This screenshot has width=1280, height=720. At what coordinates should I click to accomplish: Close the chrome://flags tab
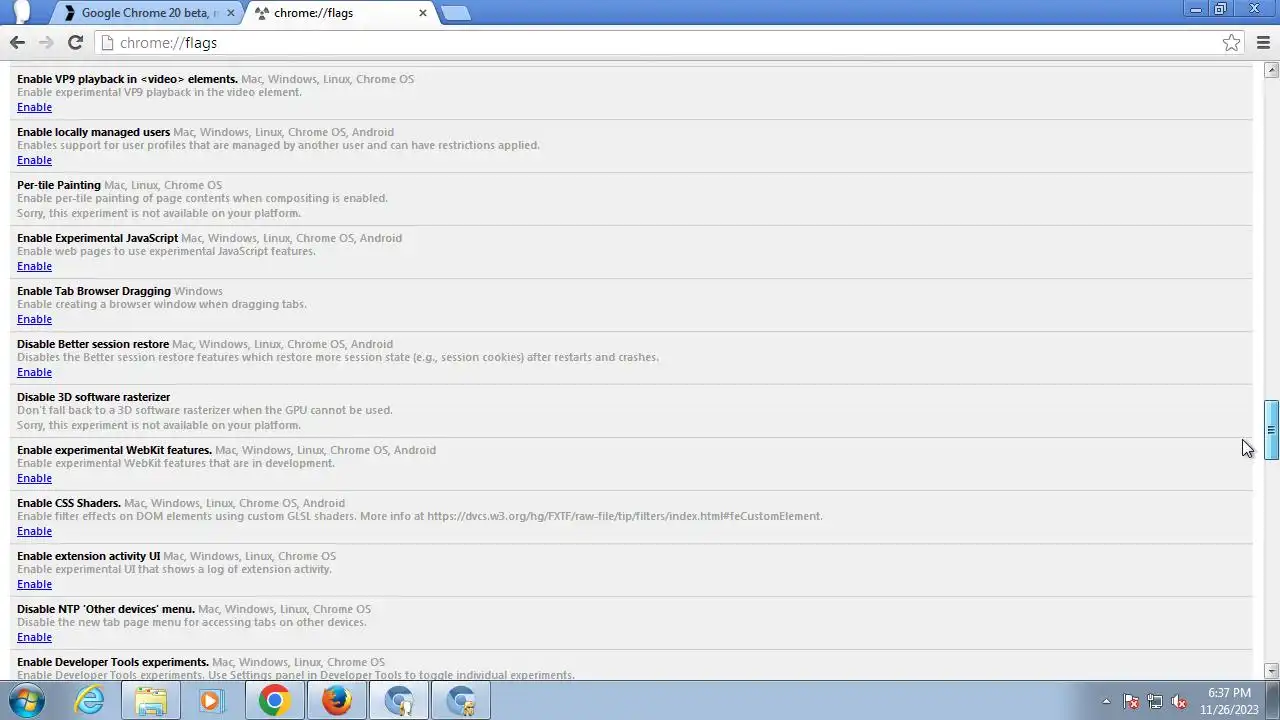(423, 13)
